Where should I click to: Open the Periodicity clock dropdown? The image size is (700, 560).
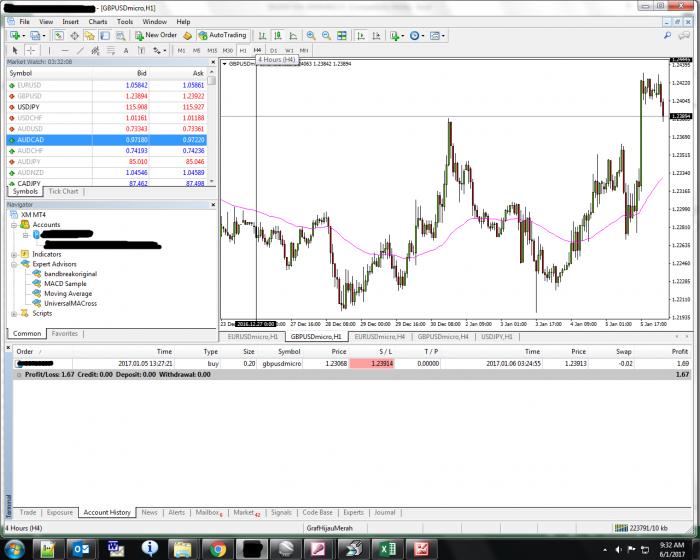click(417, 35)
